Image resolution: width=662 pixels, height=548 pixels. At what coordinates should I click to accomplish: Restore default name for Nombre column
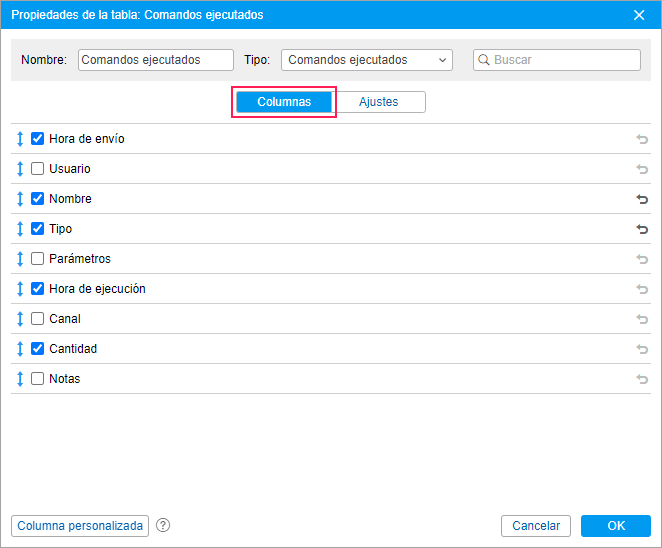pyautogui.click(x=642, y=199)
